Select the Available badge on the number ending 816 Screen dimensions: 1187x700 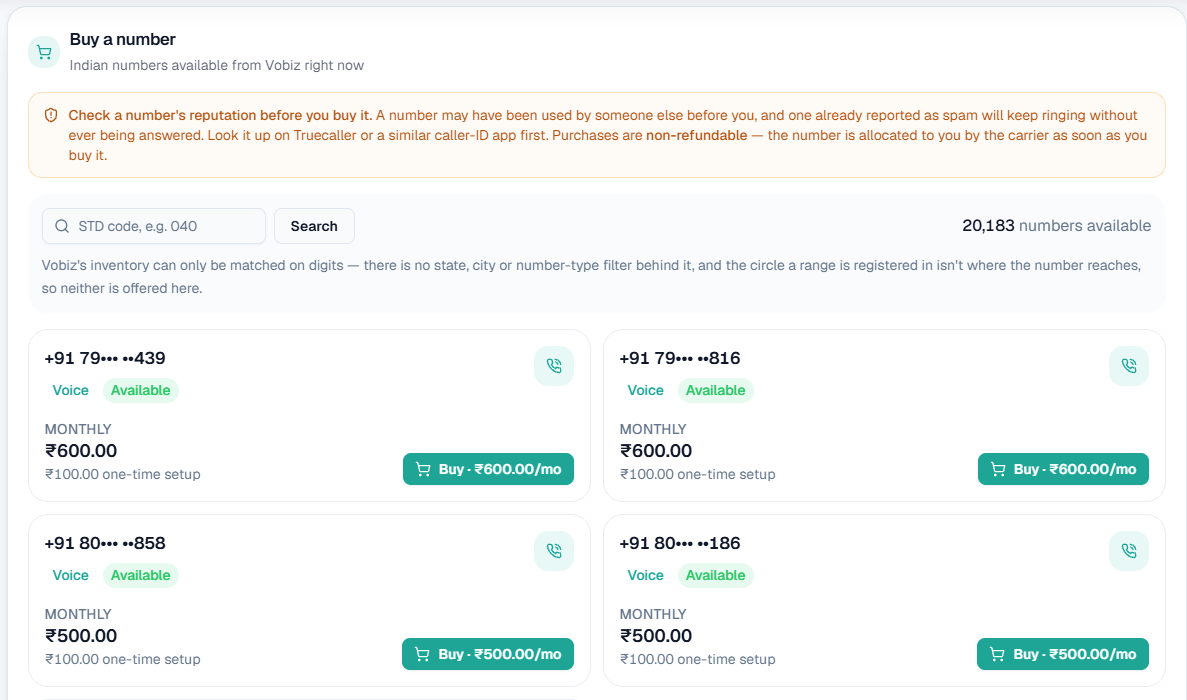[715, 390]
